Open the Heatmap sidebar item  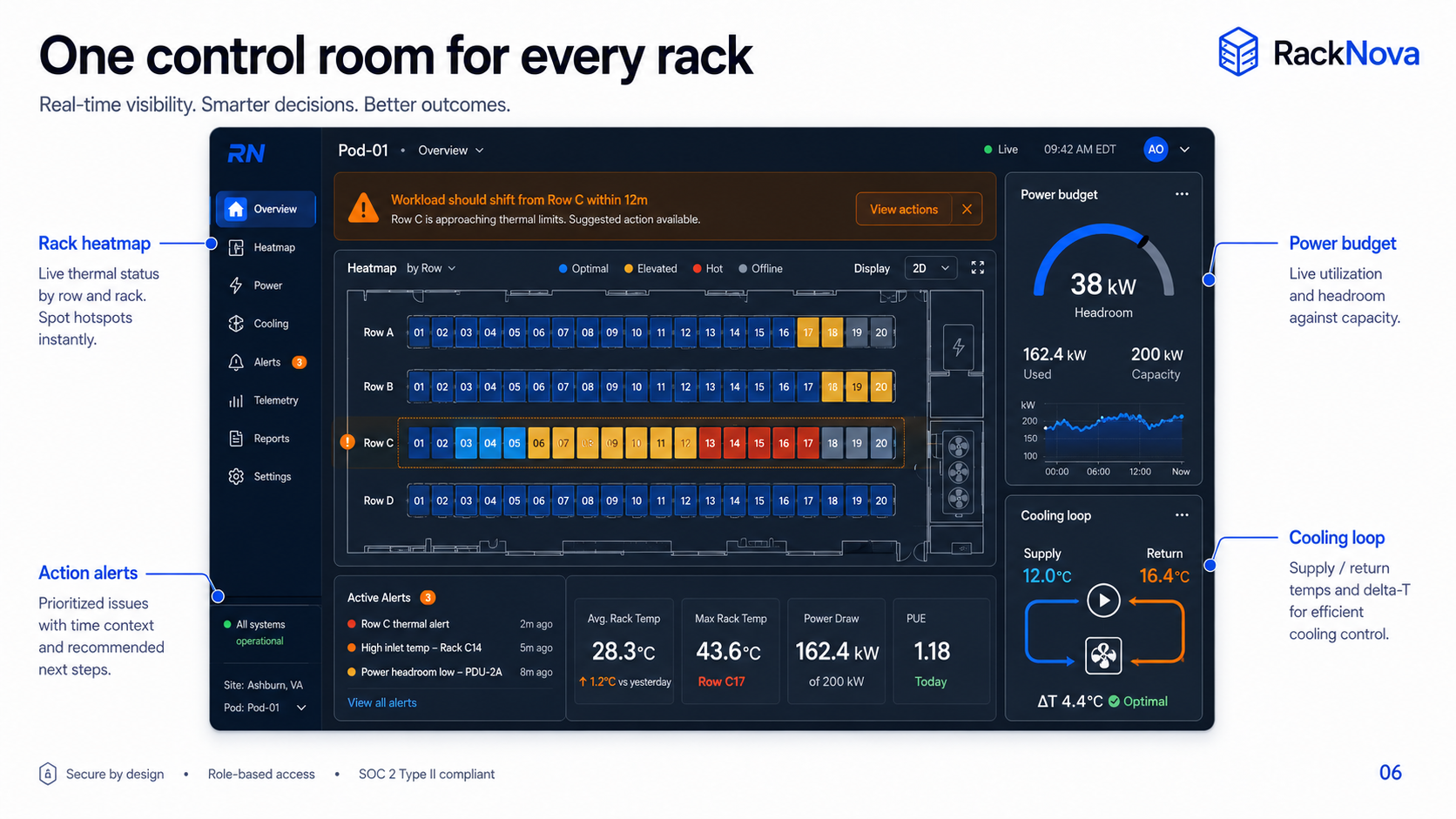(x=264, y=247)
